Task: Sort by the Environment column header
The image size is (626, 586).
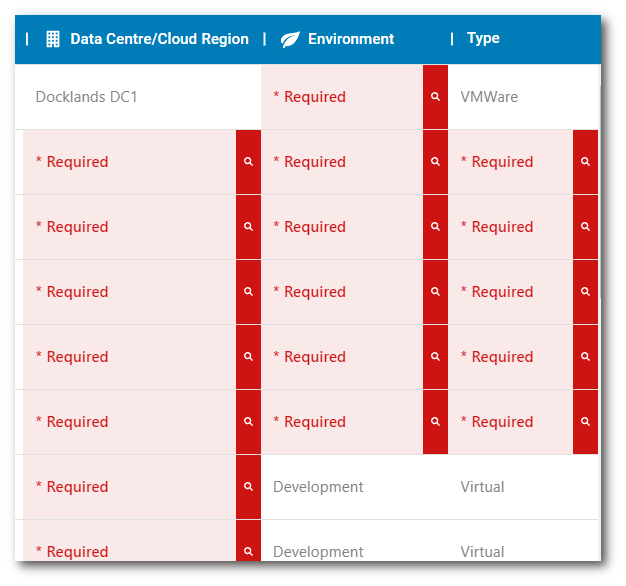Action: [x=351, y=39]
